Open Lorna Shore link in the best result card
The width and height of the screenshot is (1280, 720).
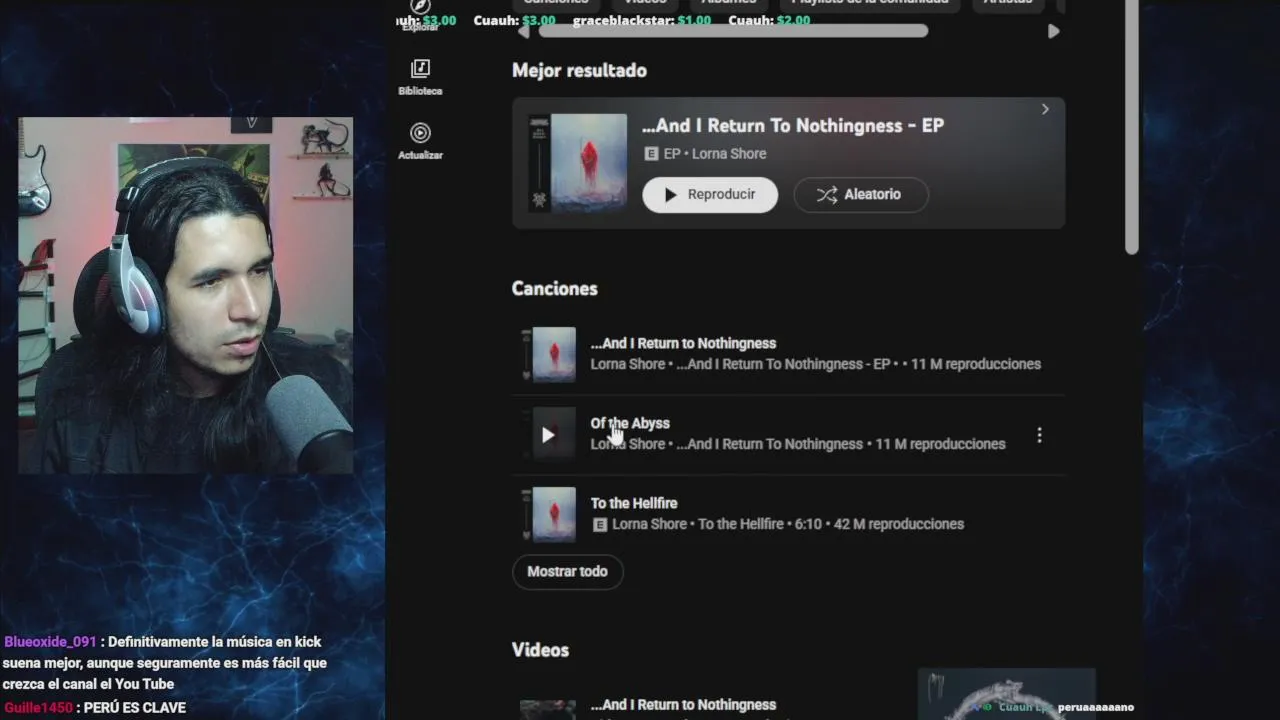[729, 153]
